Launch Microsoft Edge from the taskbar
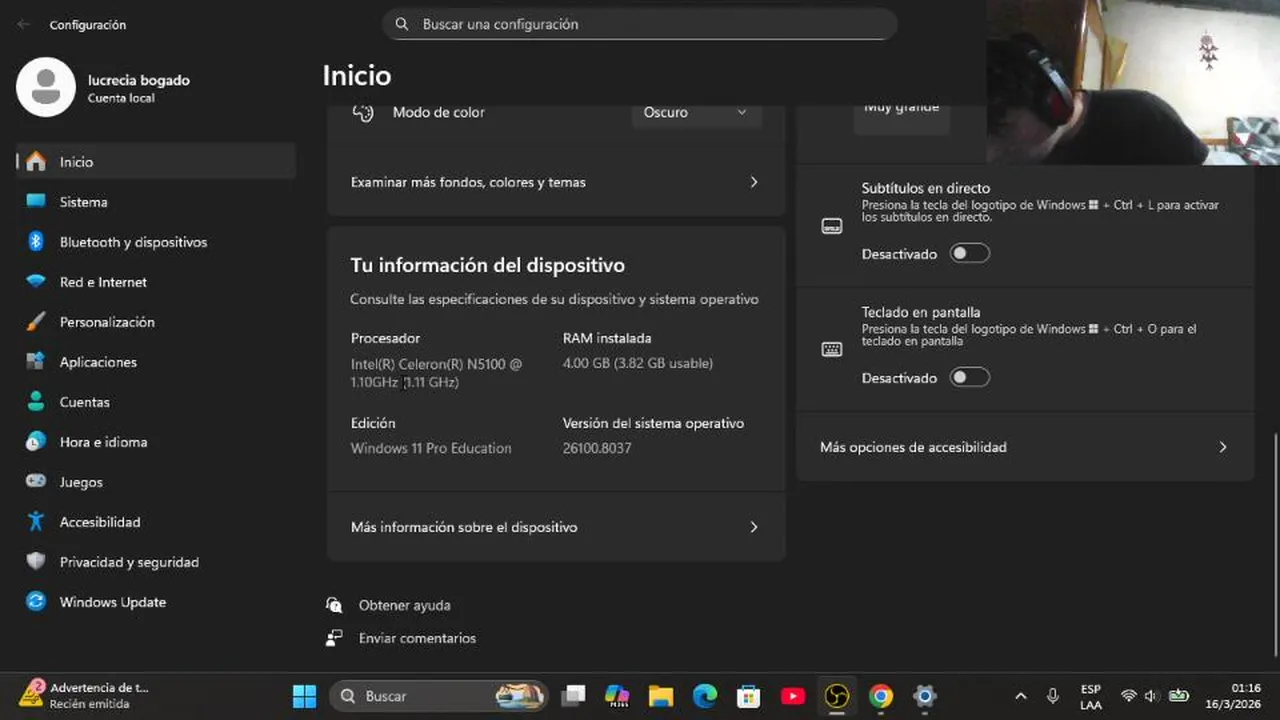1280x720 pixels. [x=705, y=696]
